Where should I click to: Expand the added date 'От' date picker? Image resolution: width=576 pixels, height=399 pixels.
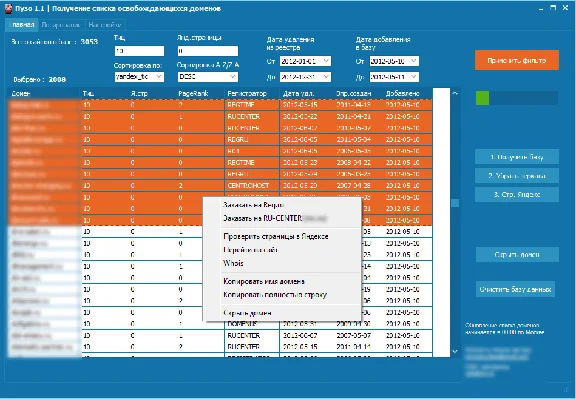tap(414, 61)
